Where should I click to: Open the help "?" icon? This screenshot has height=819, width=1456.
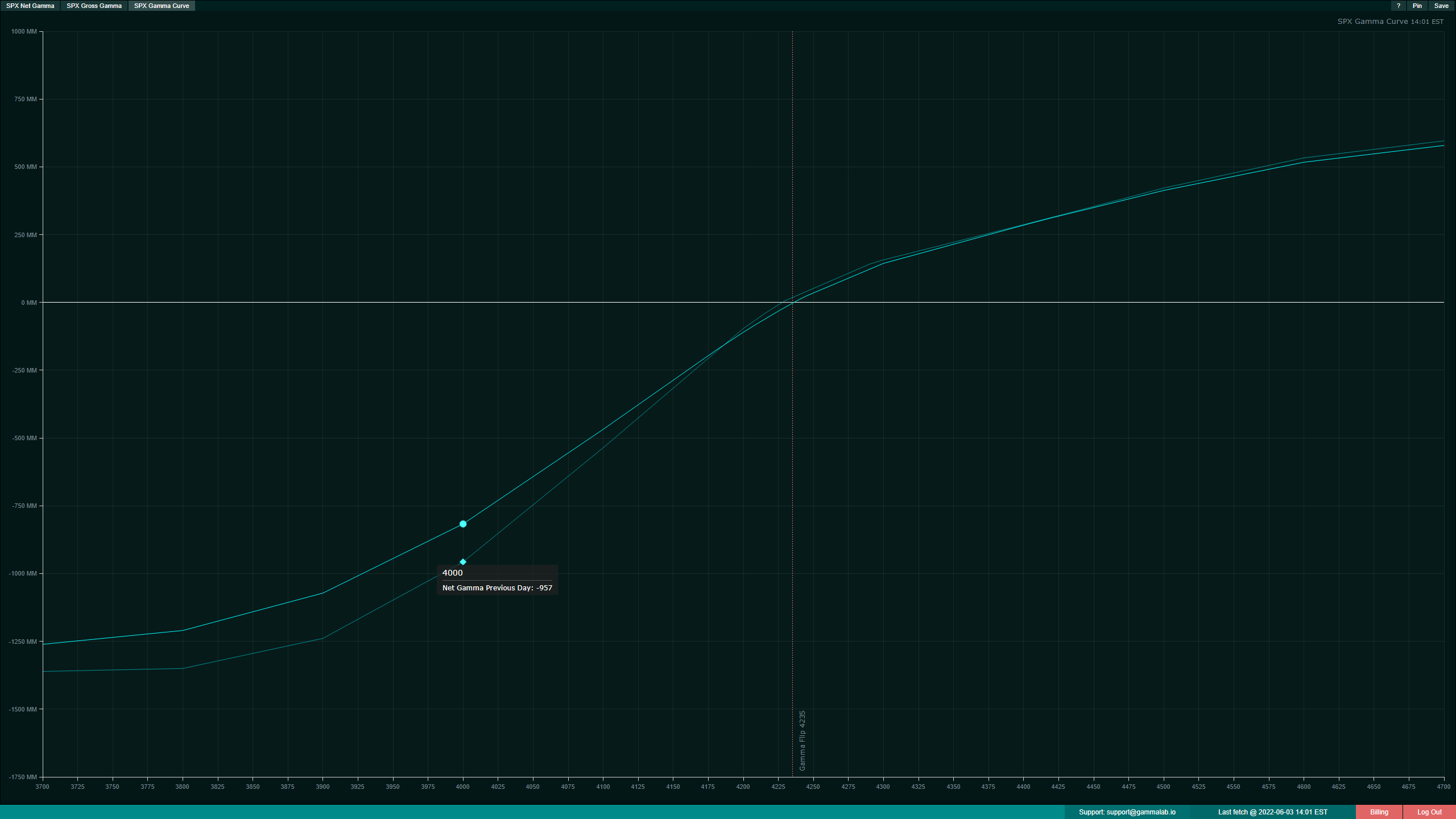[1399, 5]
